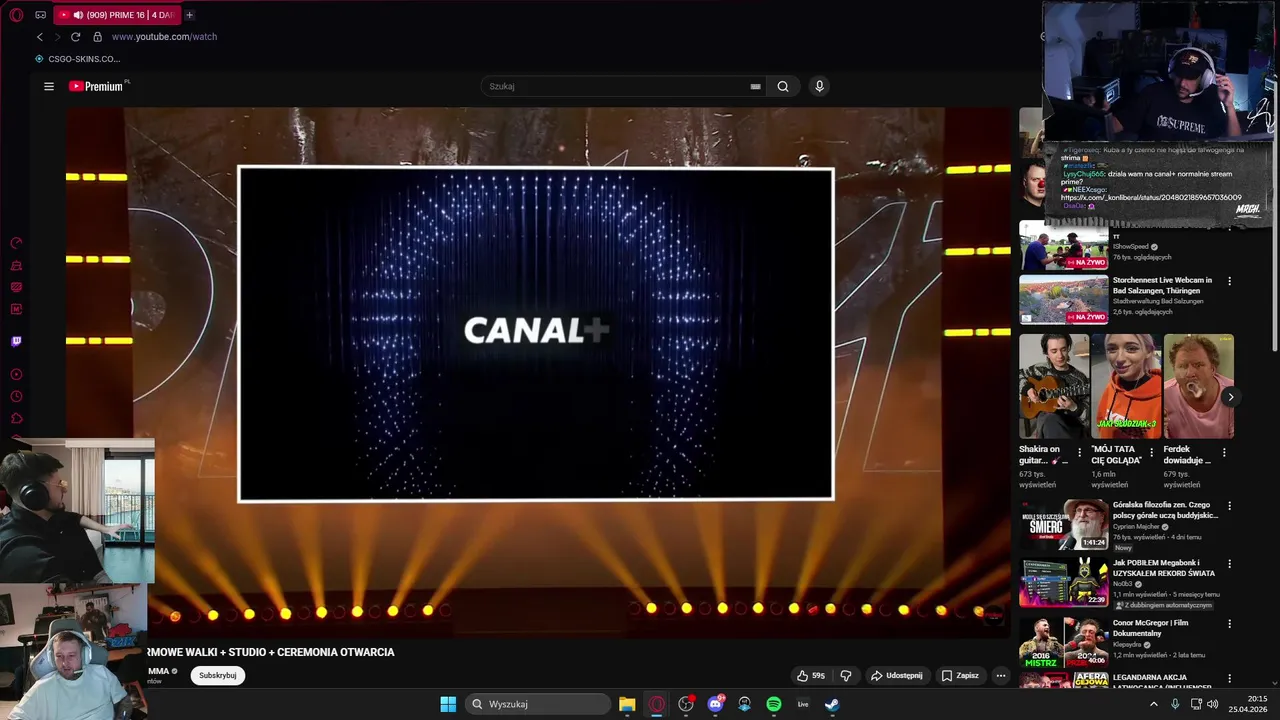Open the Opera GX Corner gamepad icon
1280x720 pixels.
click(x=40, y=15)
